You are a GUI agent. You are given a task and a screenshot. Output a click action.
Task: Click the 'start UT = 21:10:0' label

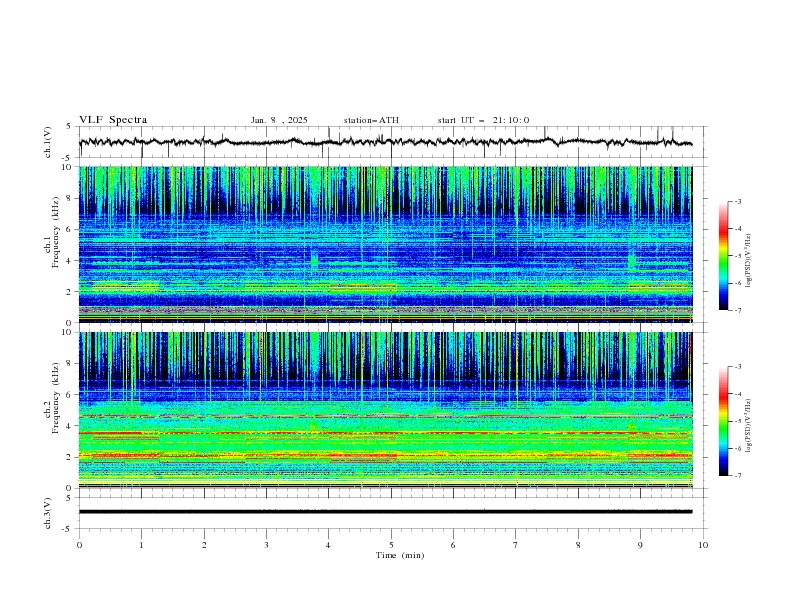coord(483,120)
